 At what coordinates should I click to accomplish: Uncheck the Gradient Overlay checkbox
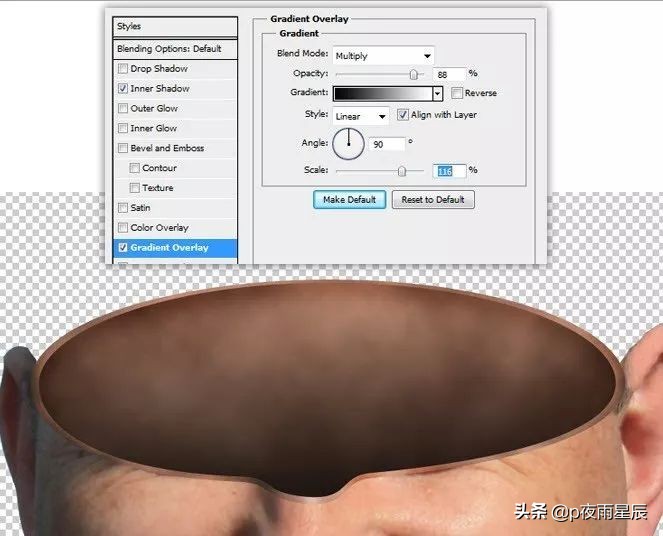click(123, 248)
